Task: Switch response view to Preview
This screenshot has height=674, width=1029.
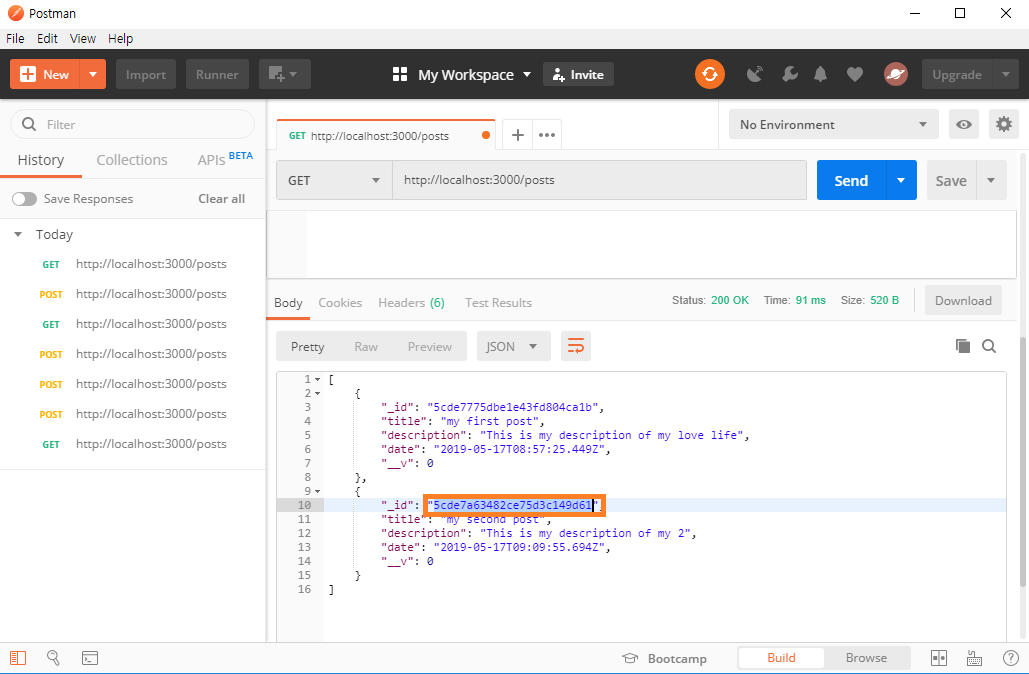Action: tap(430, 347)
